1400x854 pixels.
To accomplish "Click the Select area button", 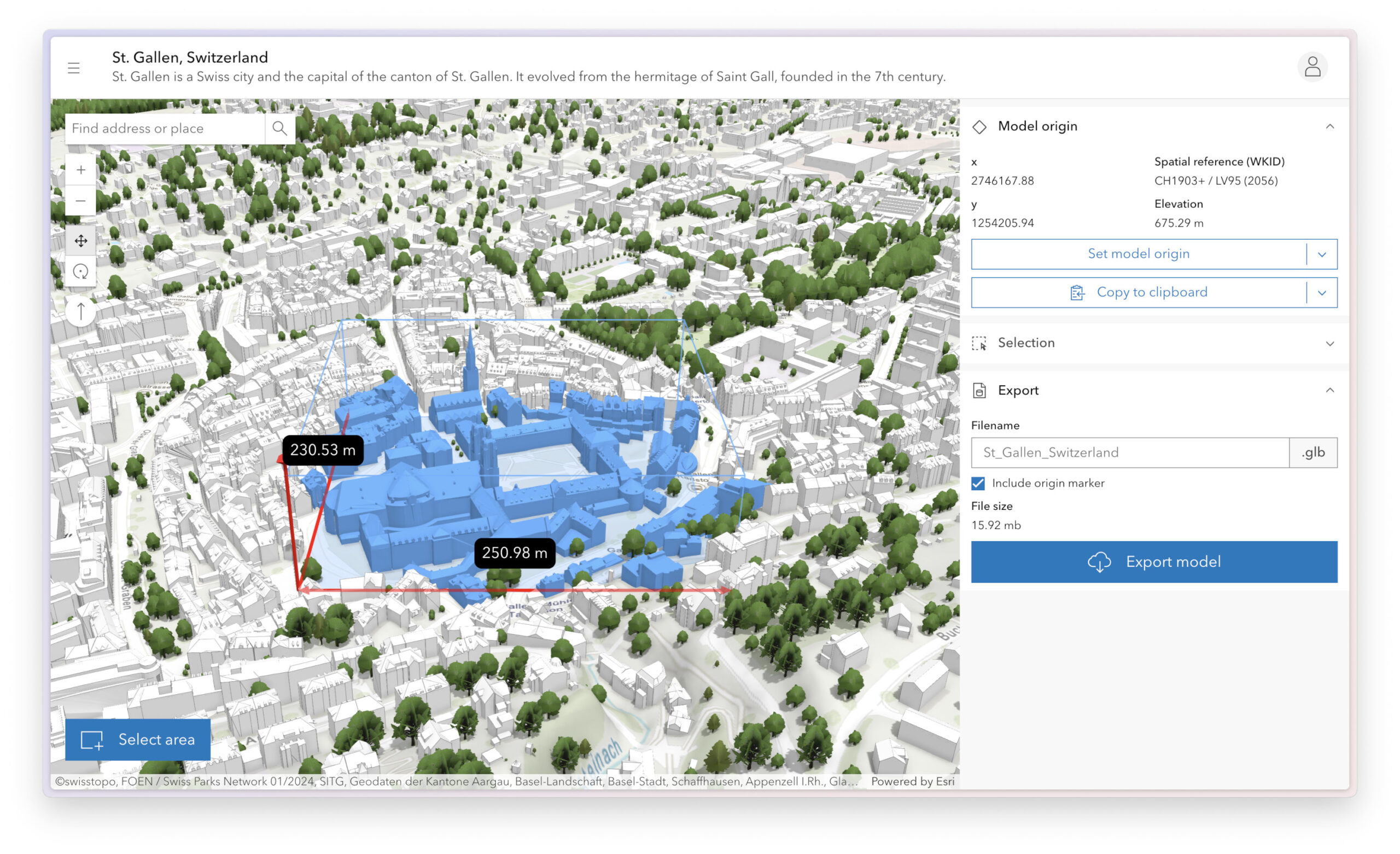I will coord(137,739).
